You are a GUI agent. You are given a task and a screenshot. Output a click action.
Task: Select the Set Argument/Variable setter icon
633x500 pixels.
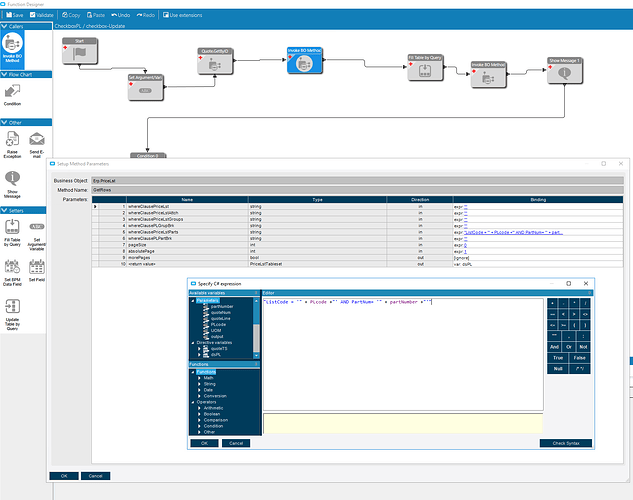(x=37, y=235)
